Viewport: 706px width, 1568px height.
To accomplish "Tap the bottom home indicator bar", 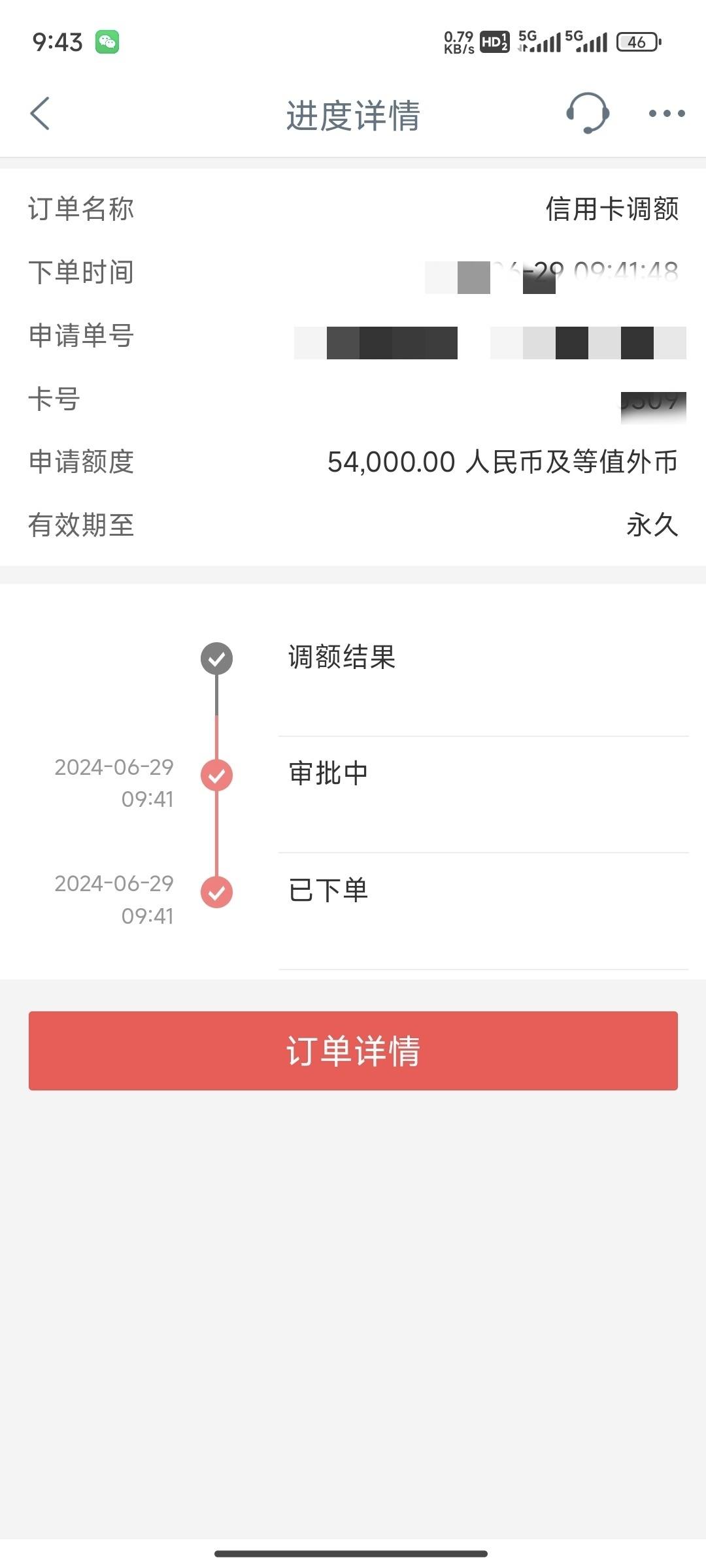I will click(351, 1553).
